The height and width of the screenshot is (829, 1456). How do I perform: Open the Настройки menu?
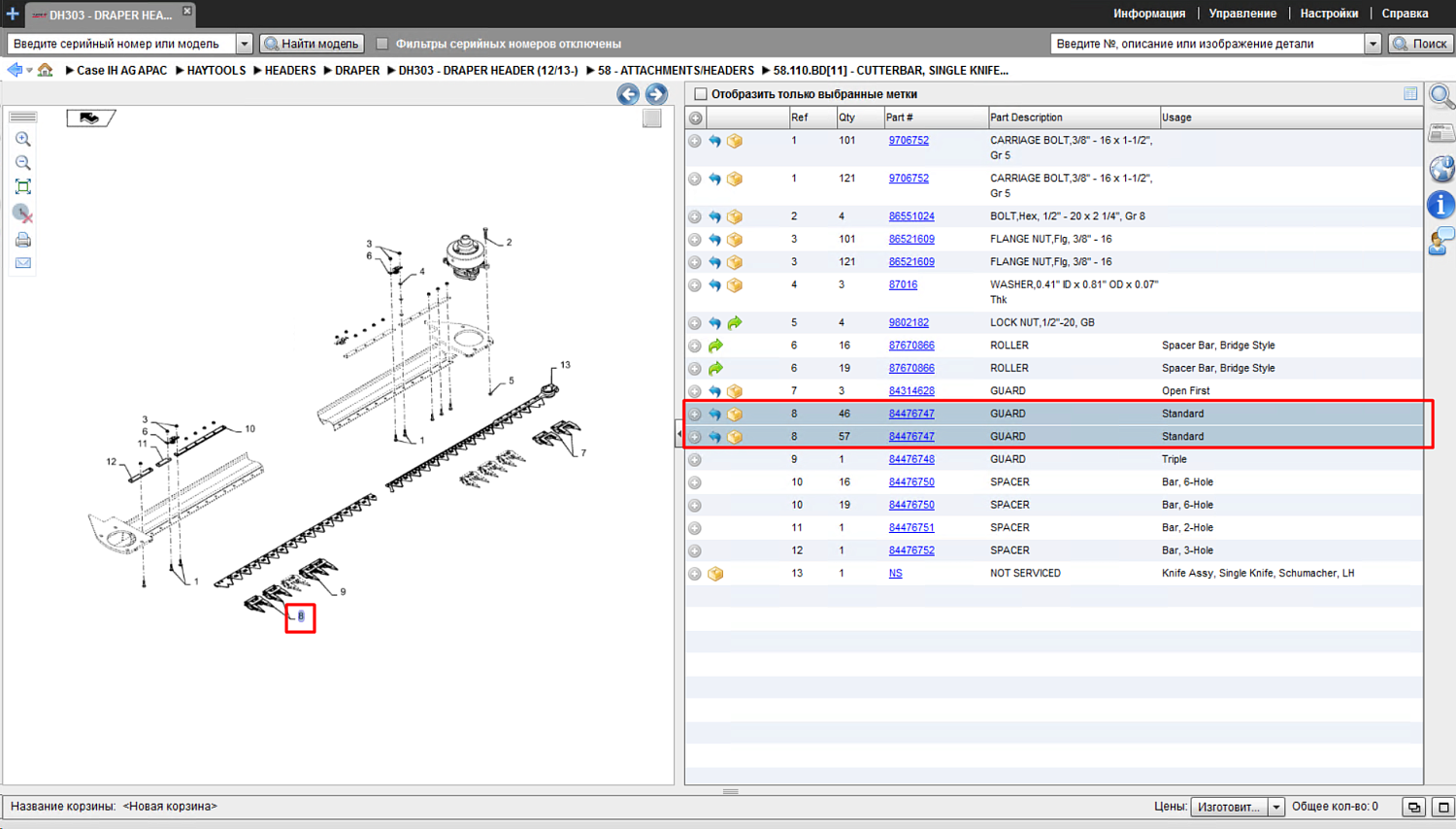point(1329,14)
